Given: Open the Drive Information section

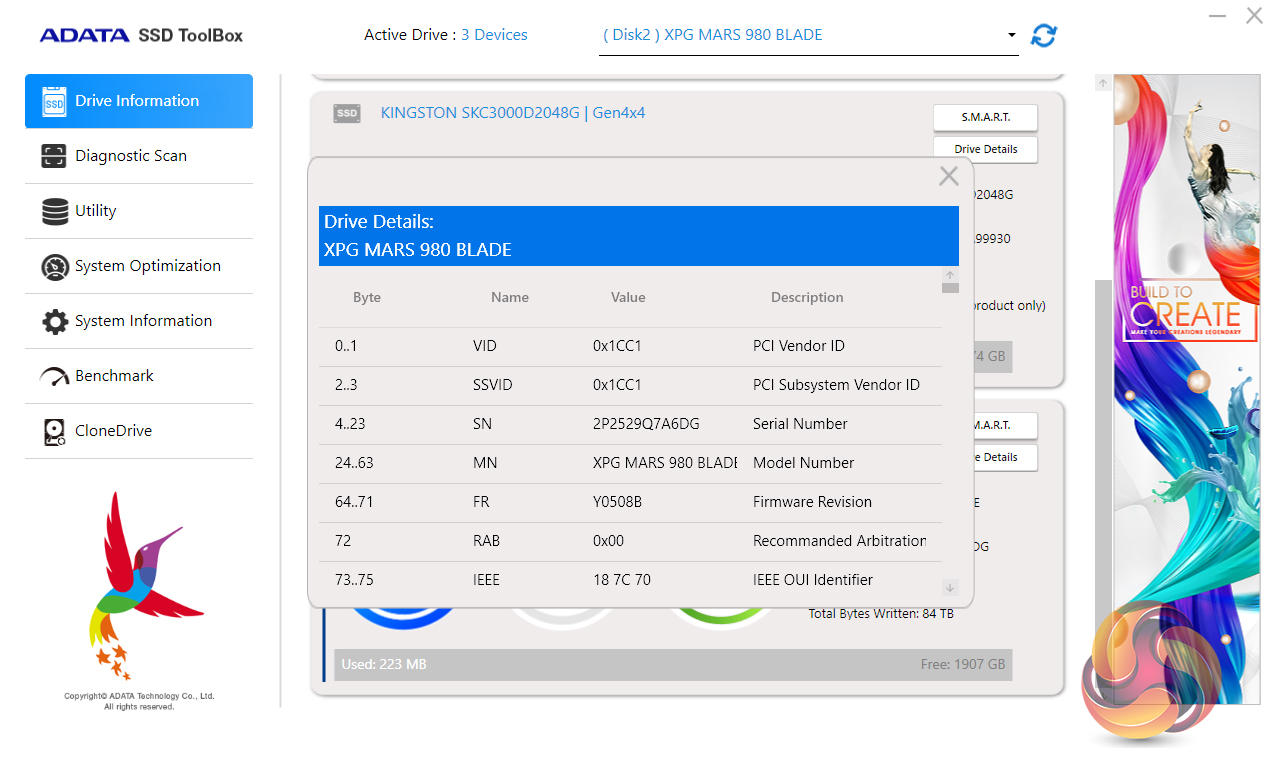Looking at the screenshot, I should point(139,101).
